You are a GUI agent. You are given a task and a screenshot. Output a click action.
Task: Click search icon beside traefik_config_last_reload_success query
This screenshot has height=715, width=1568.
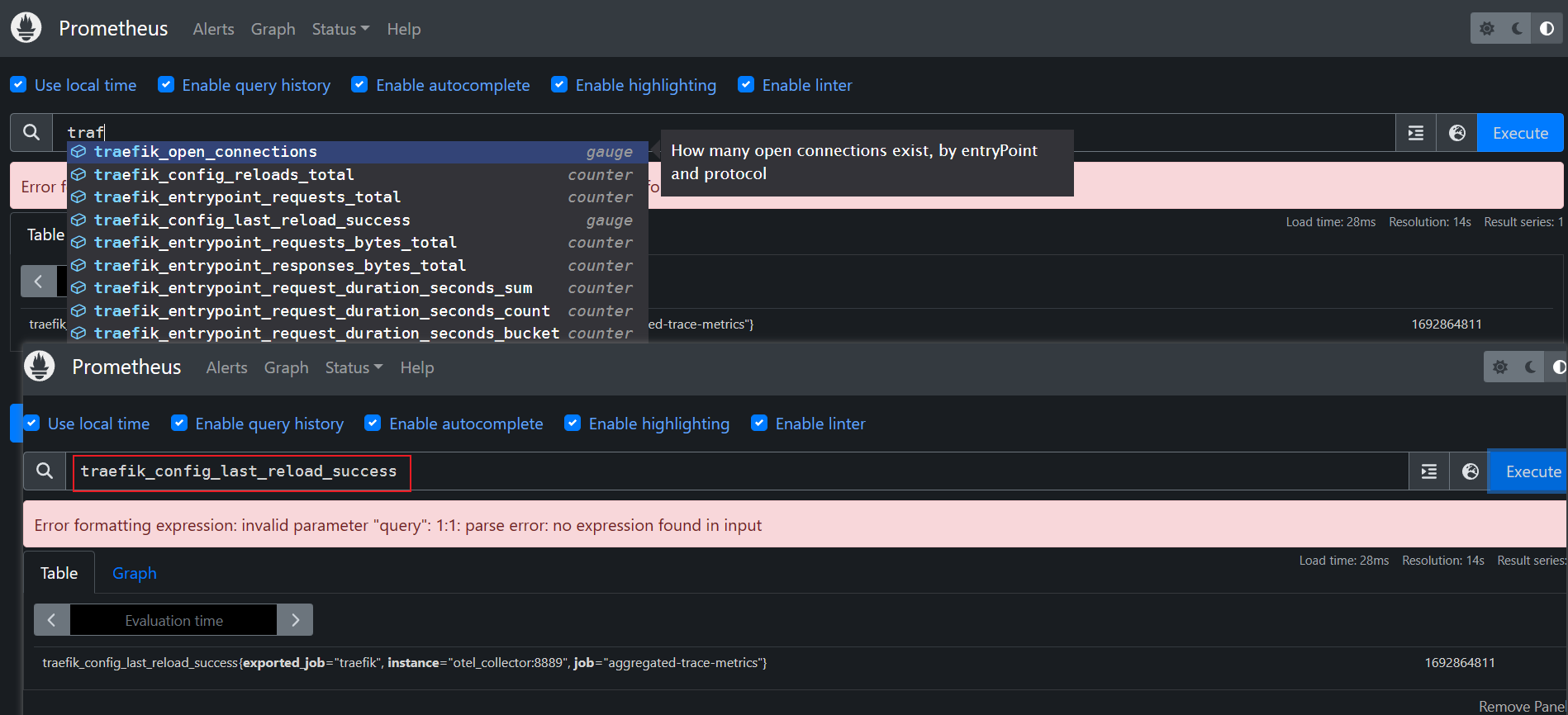(x=45, y=471)
